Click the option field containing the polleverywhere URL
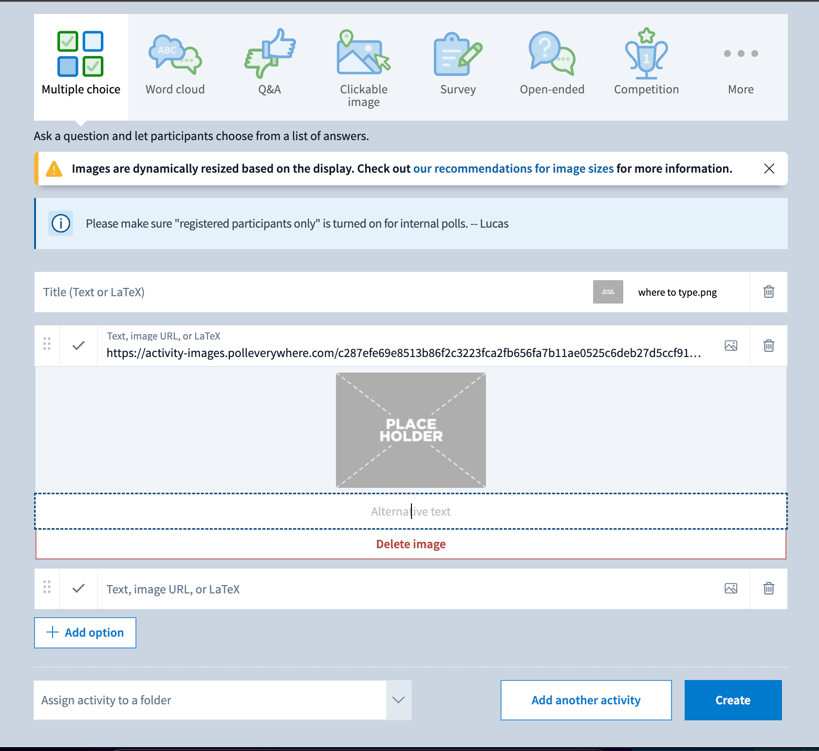This screenshot has width=819, height=751. point(404,346)
